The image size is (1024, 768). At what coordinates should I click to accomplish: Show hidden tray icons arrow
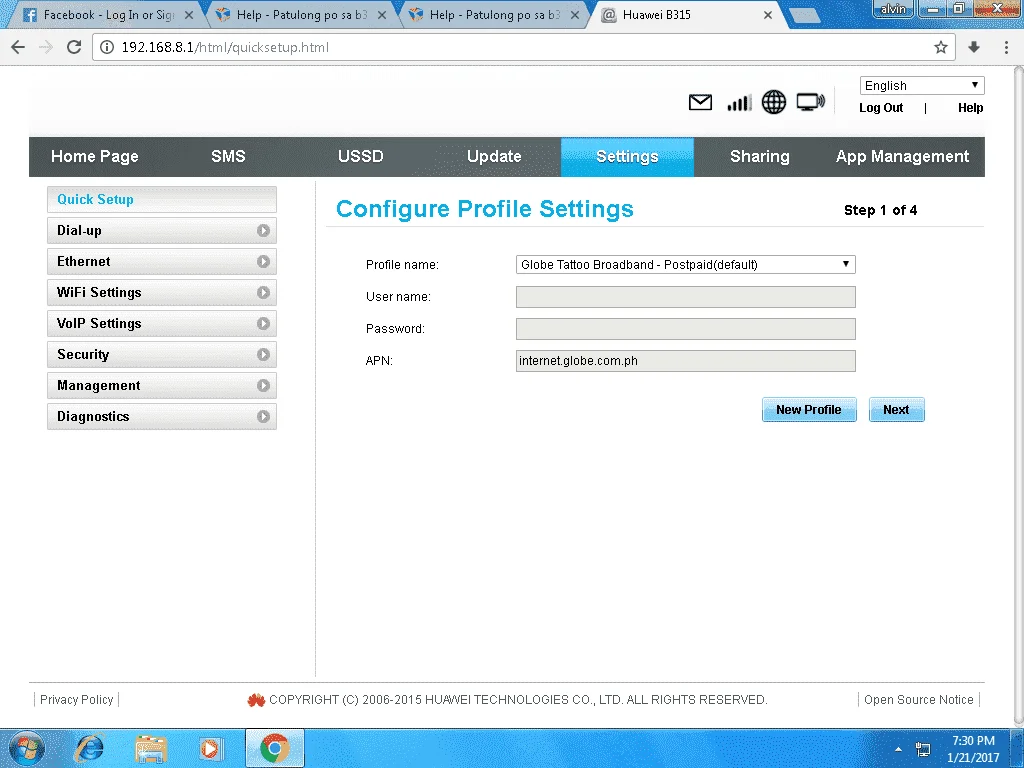tap(898, 749)
